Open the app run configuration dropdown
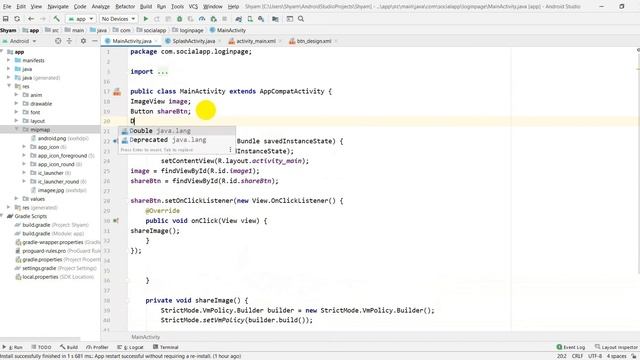 click(x=81, y=19)
